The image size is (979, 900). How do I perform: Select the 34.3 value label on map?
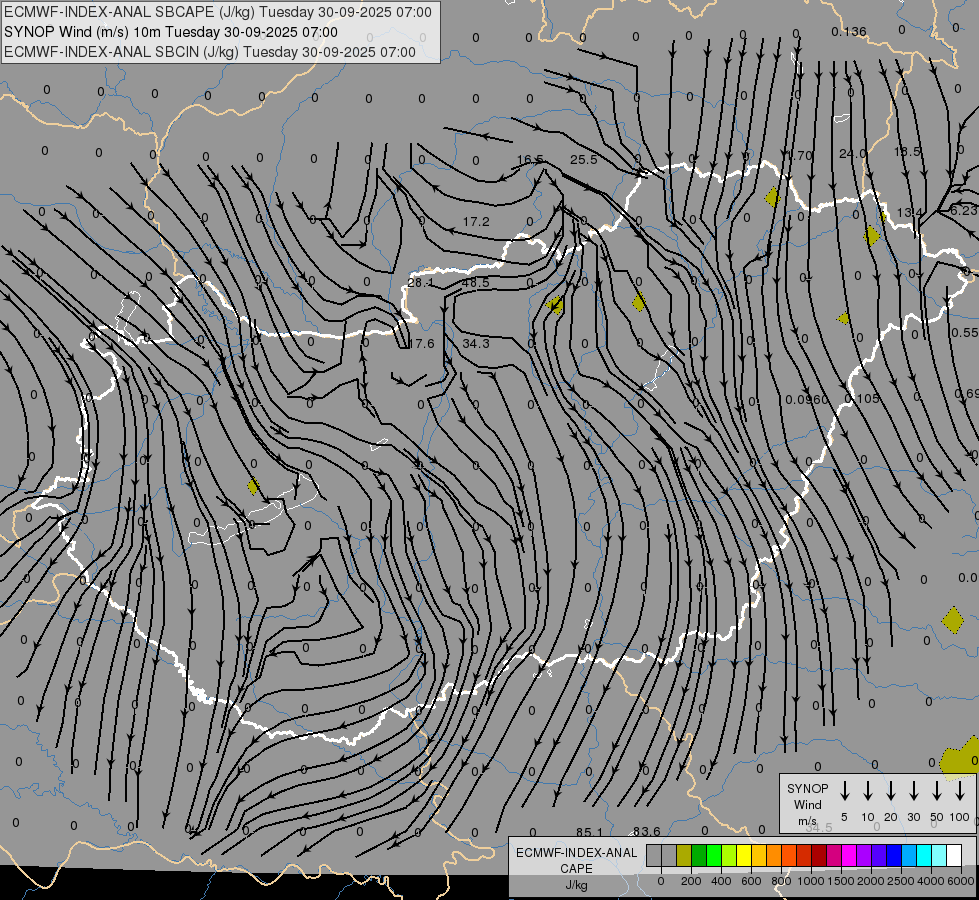coord(476,344)
